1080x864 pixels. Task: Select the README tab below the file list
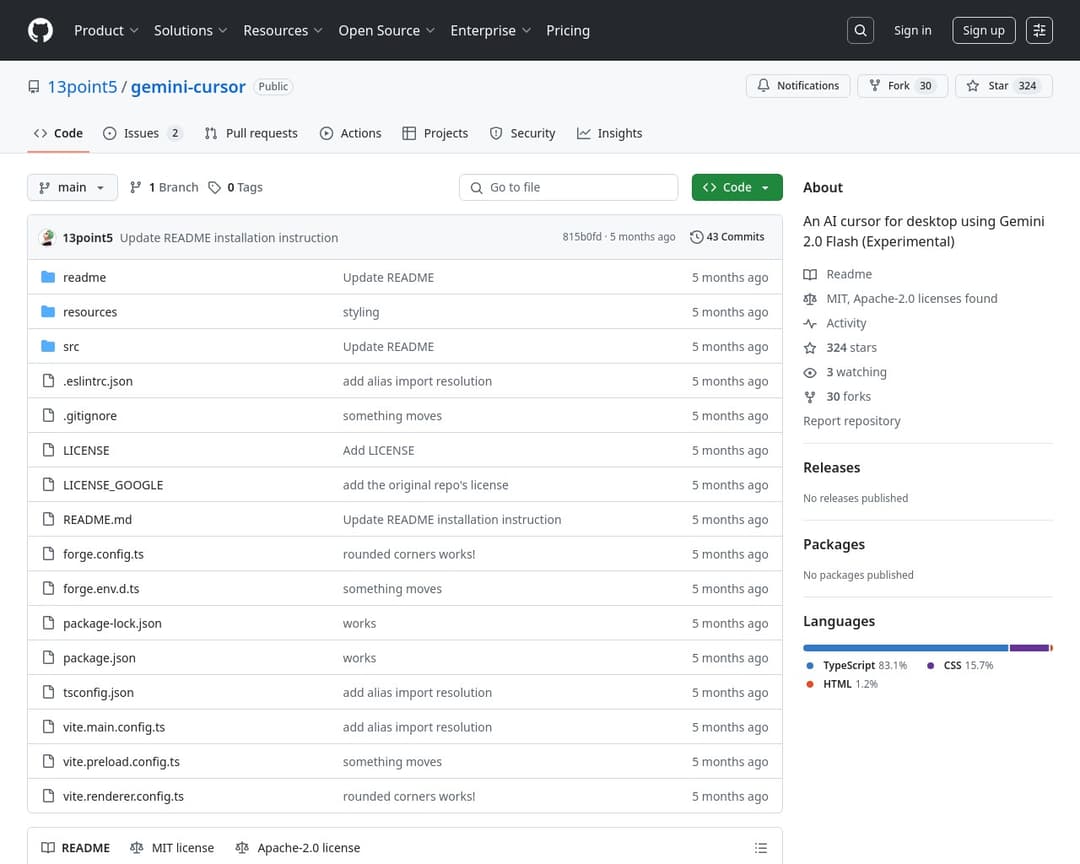coord(76,847)
